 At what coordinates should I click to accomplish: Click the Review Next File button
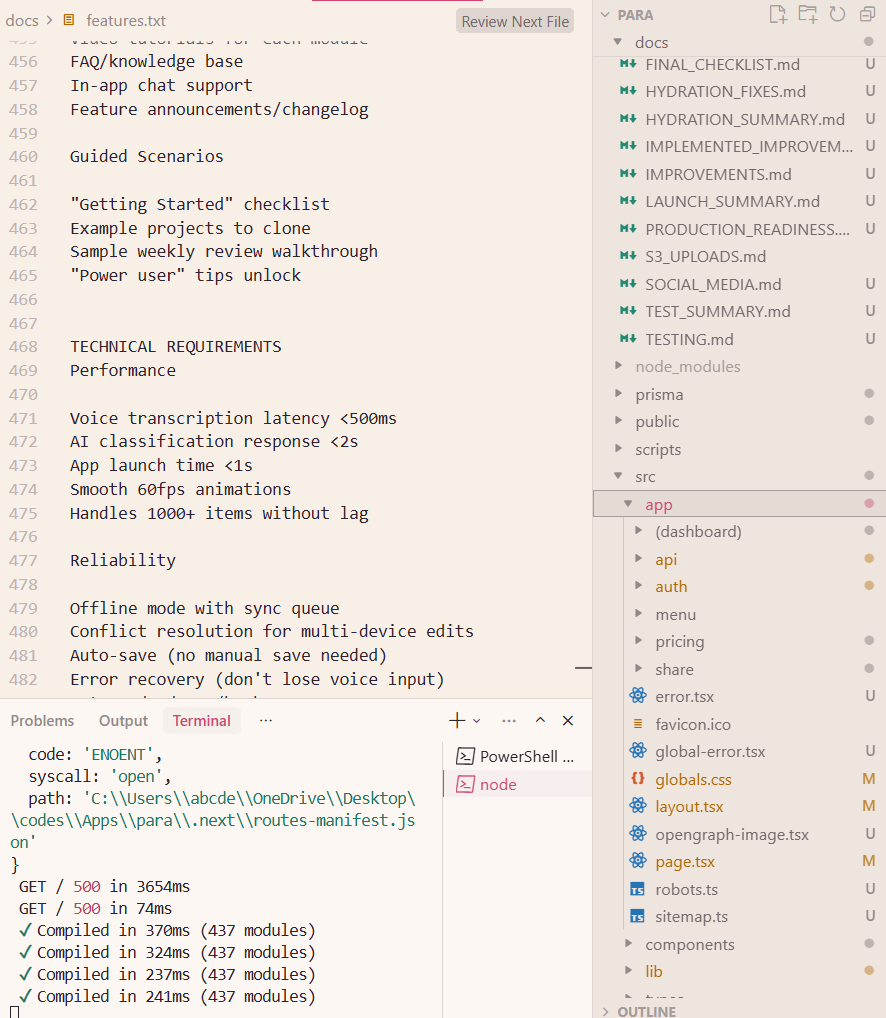pyautogui.click(x=515, y=21)
